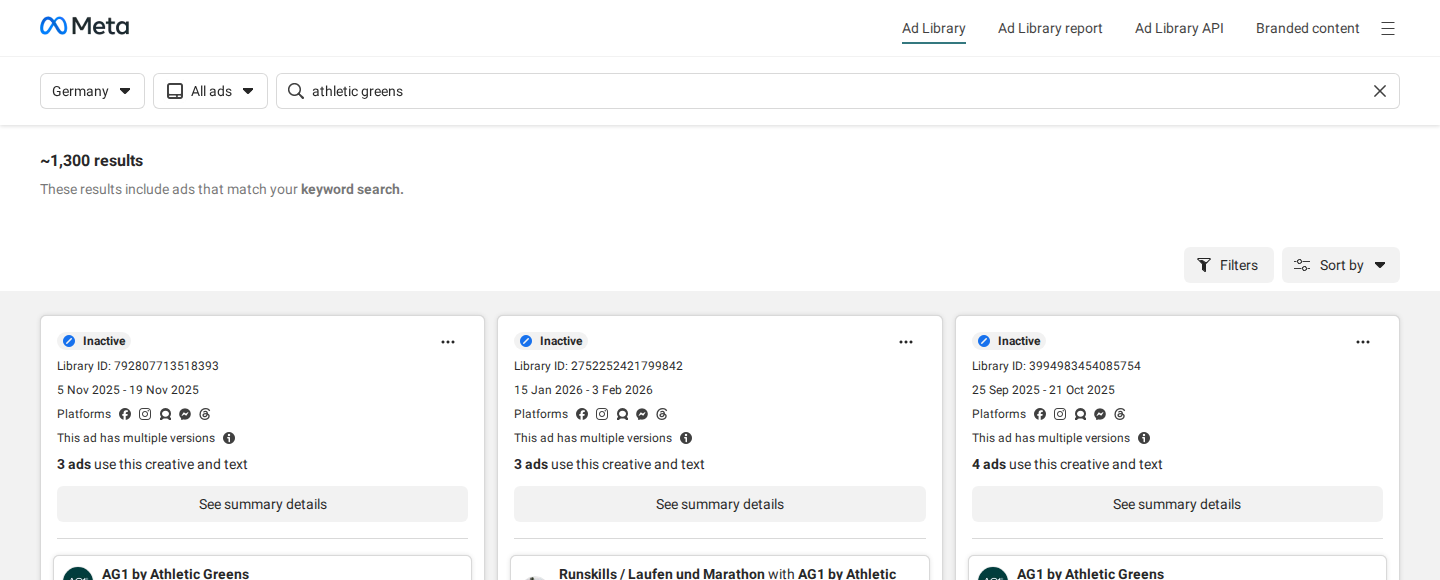
Task: Click the Runskills / Laufen und Marathon advertiser name
Action: (x=662, y=574)
